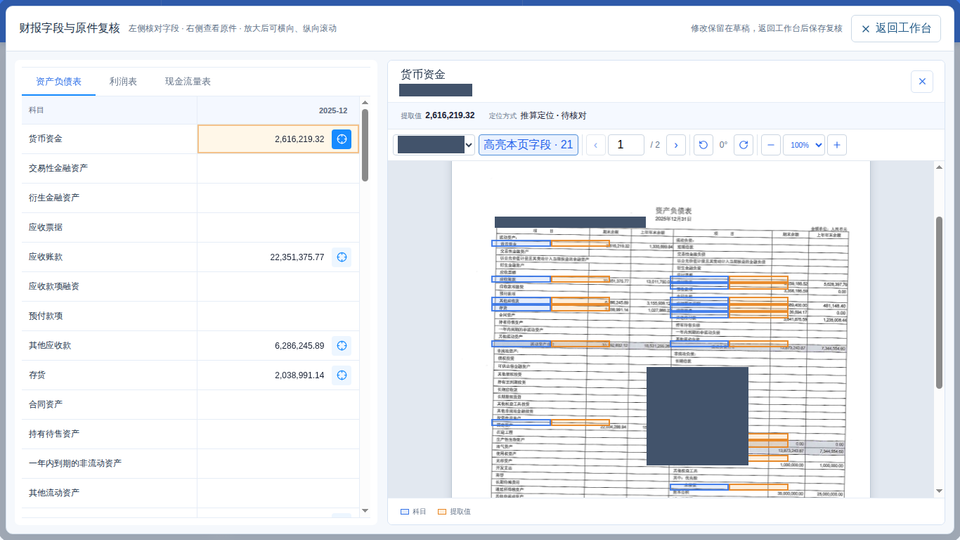Rotate document counterclockwise
Image resolution: width=960 pixels, height=540 pixels.
(x=703, y=145)
